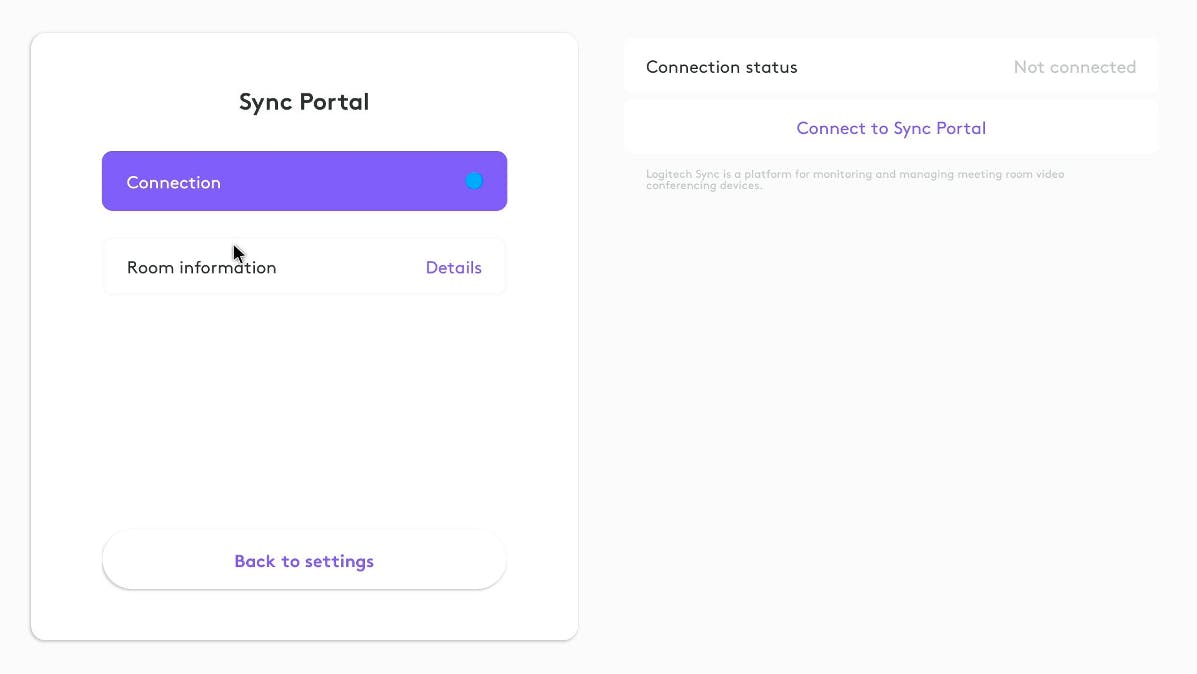Screen dimensions: 1197x674
Task: Click the Logitech Sync description text
Action: click(x=855, y=180)
